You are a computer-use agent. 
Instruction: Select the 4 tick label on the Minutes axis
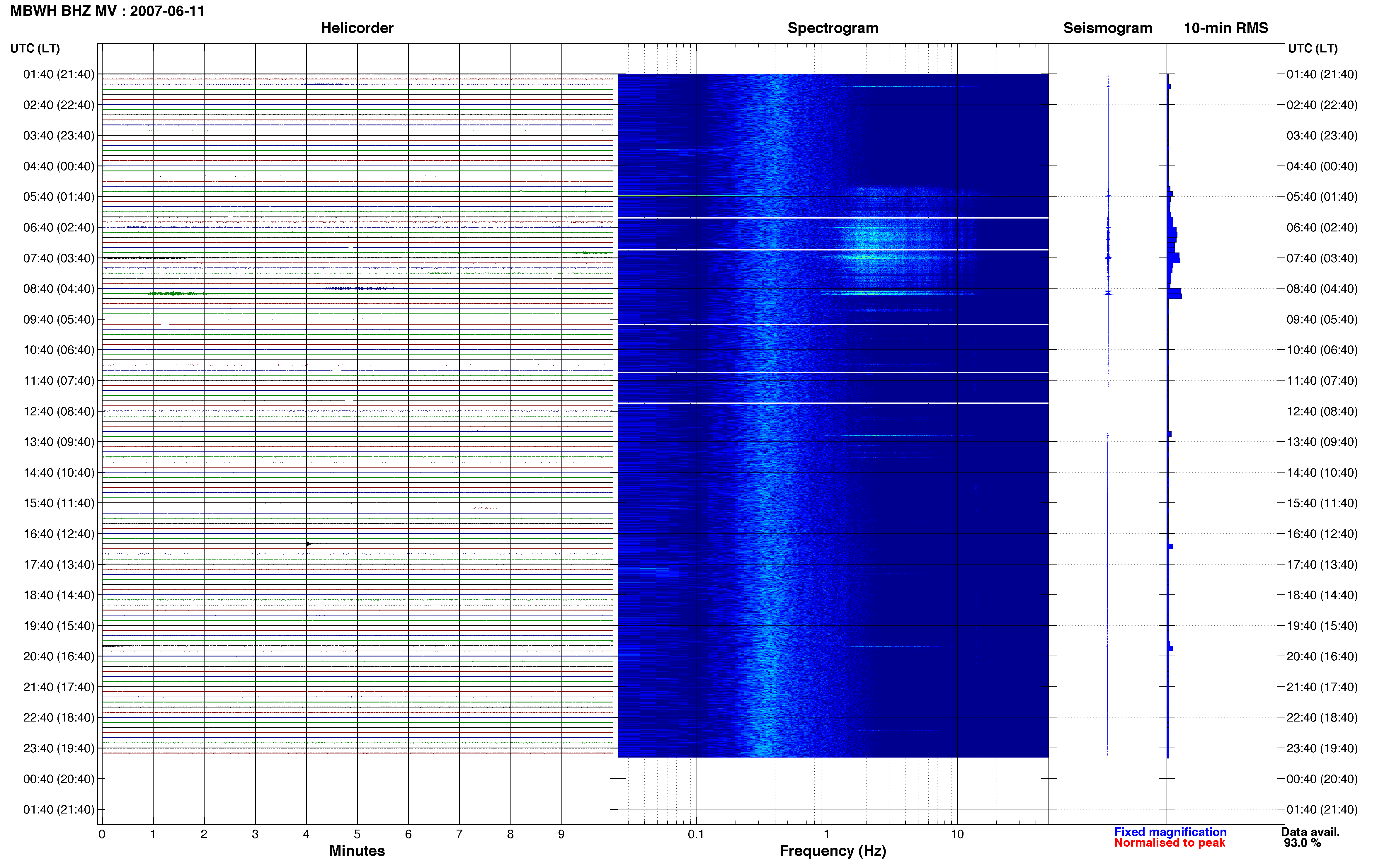pyautogui.click(x=306, y=834)
